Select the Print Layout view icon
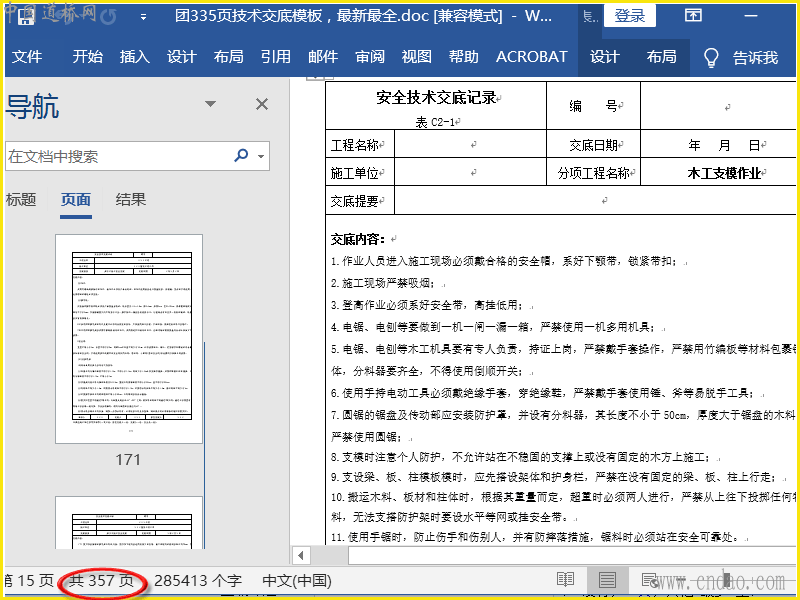 coord(607,580)
